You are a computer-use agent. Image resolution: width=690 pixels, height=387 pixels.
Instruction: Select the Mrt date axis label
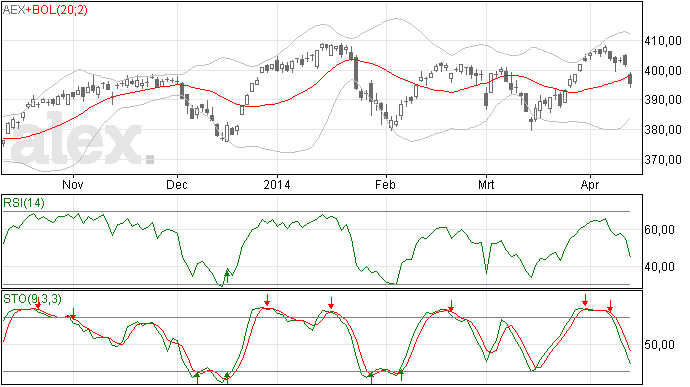[x=486, y=184]
